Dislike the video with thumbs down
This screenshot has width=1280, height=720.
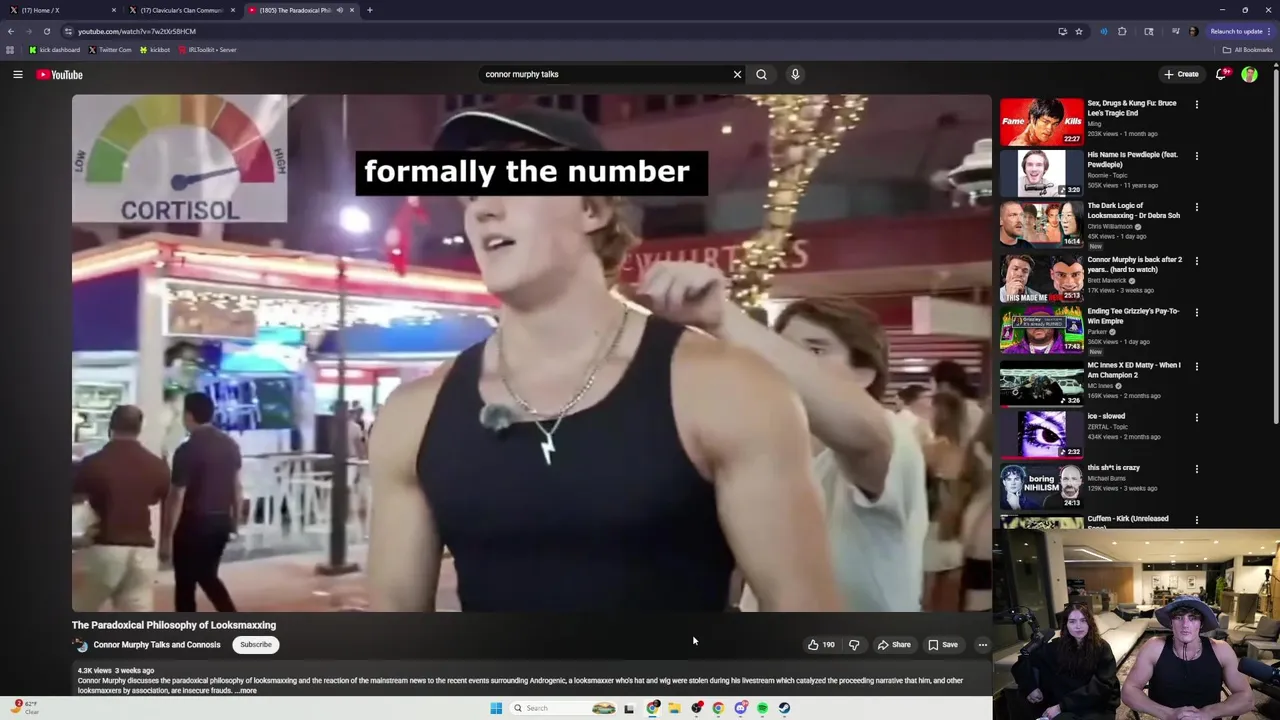coord(854,645)
